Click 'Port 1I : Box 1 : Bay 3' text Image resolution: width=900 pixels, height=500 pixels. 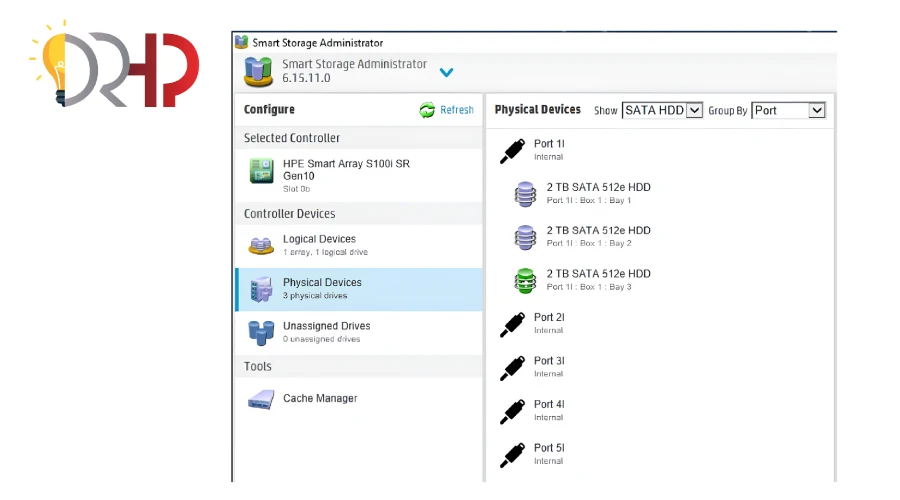coord(589,287)
